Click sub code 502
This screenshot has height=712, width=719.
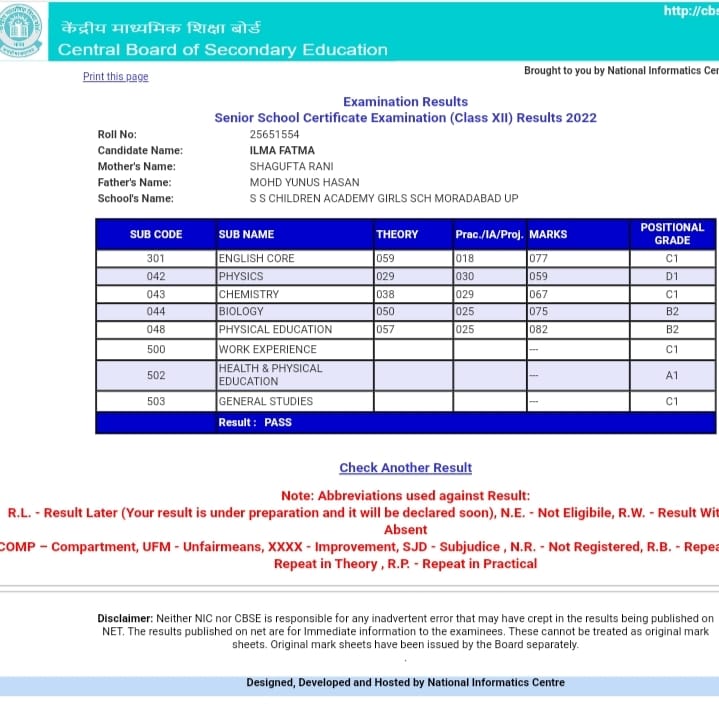pos(156,375)
